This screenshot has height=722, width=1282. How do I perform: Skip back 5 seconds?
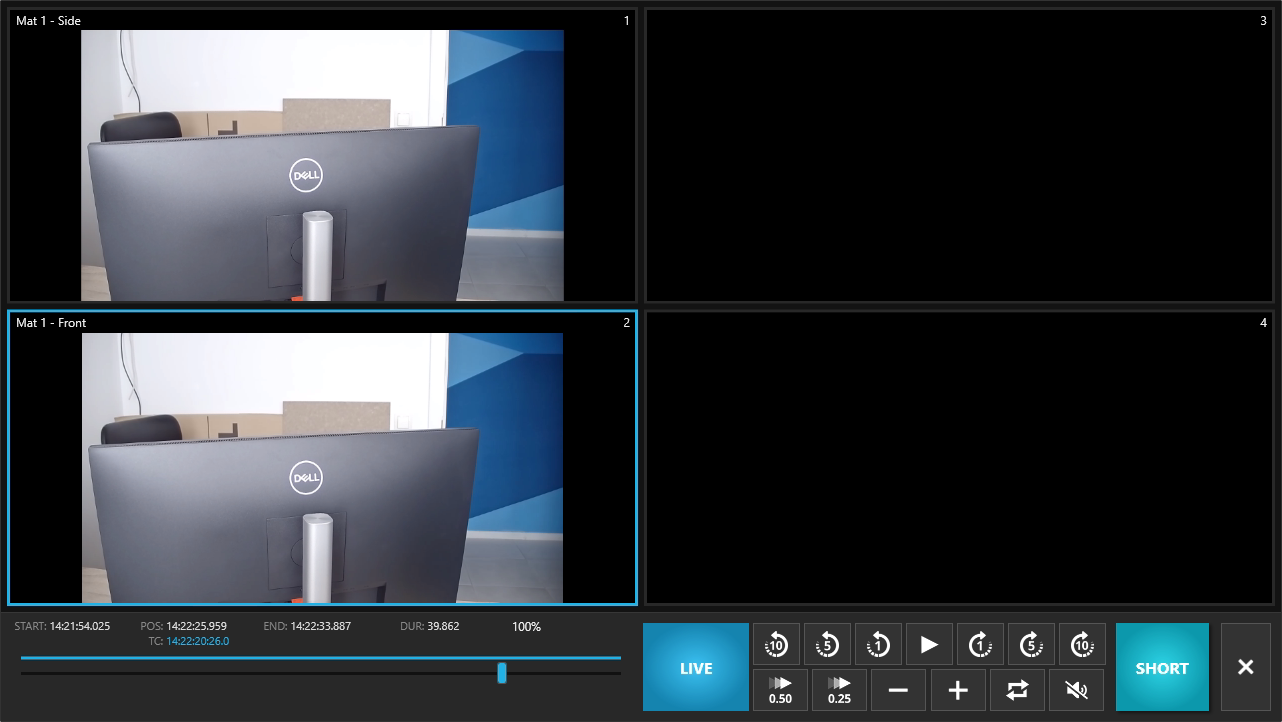point(828,645)
